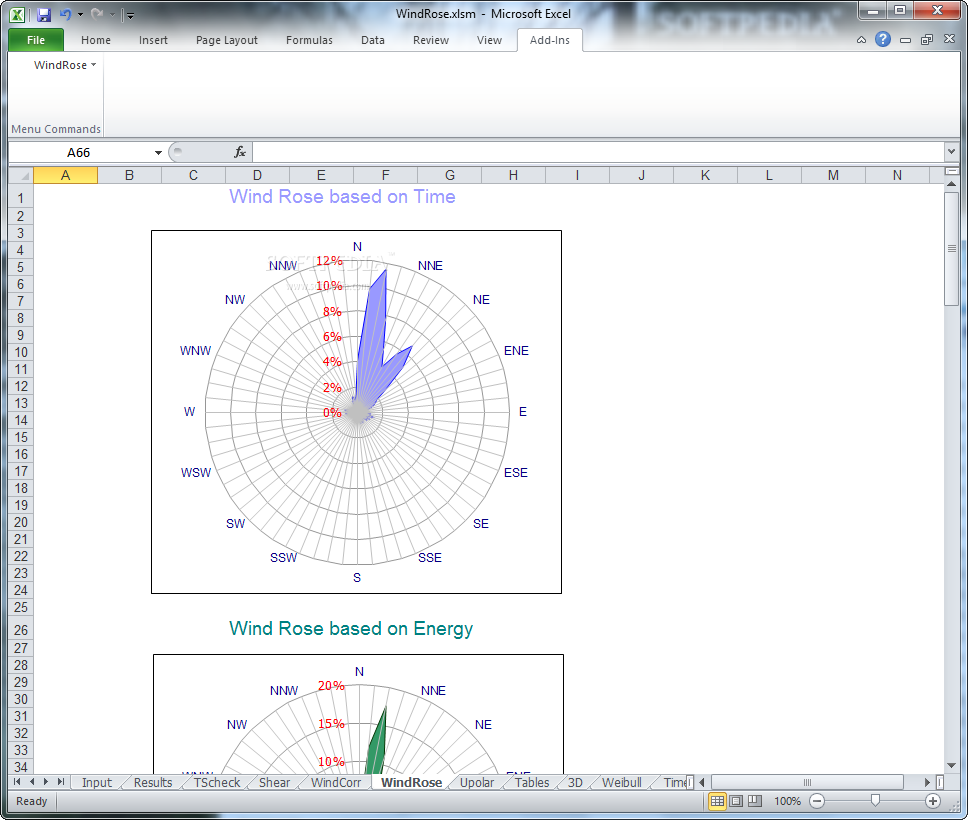Click the Redo icon
Screen dimensions: 968x820
(x=96, y=14)
